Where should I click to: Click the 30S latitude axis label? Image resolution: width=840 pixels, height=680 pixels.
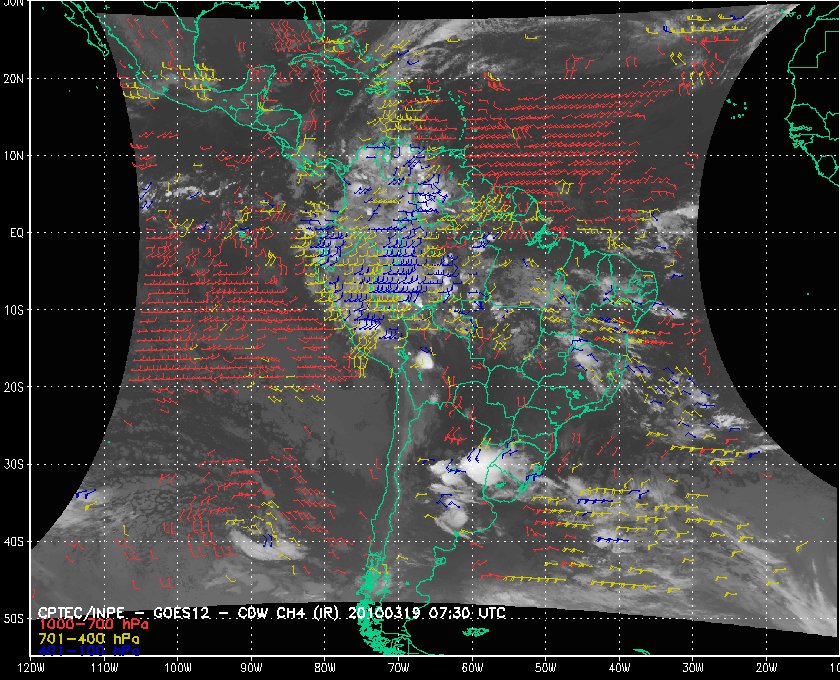(13, 465)
